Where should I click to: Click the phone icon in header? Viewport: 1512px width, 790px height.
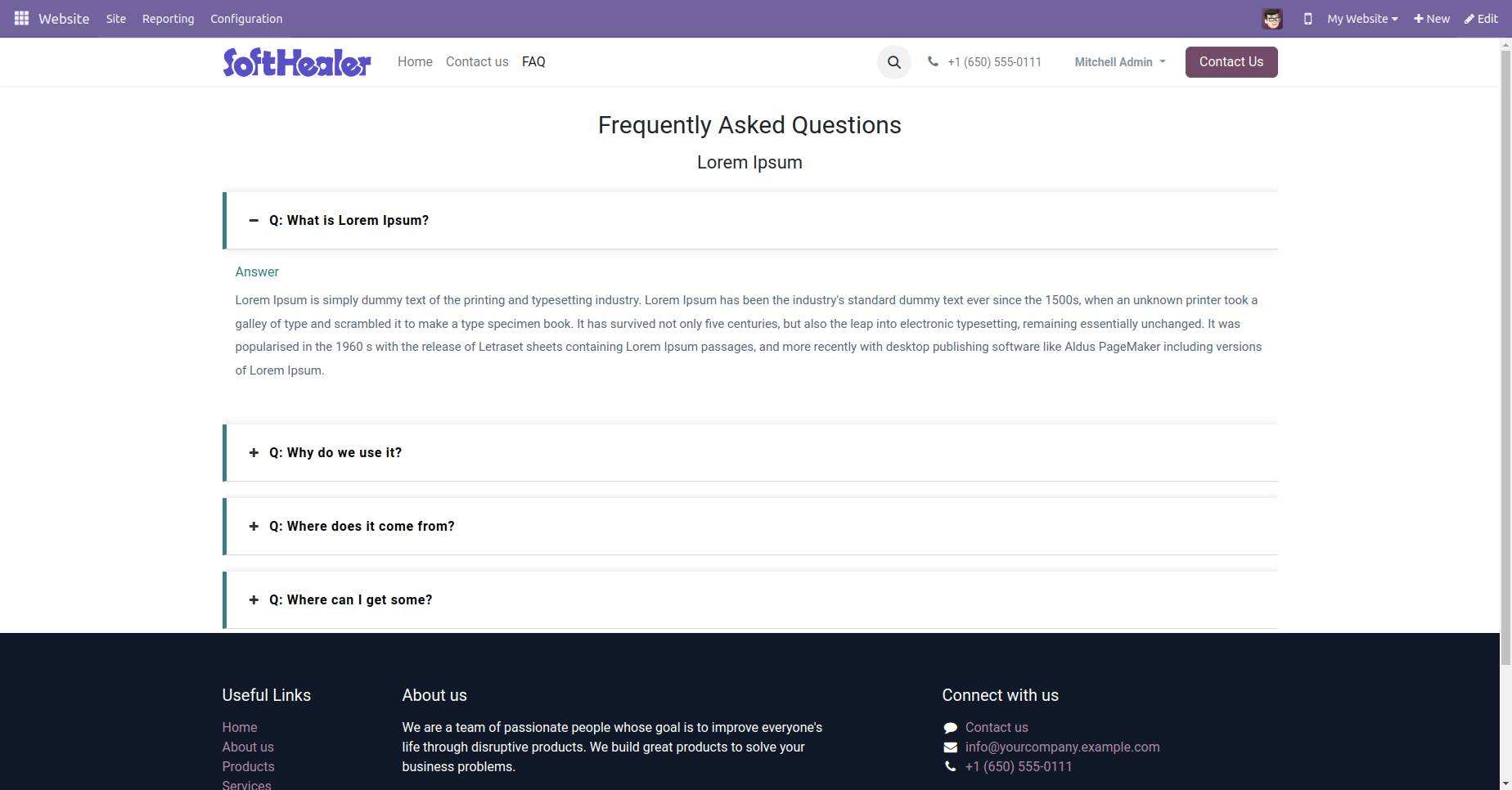[933, 61]
